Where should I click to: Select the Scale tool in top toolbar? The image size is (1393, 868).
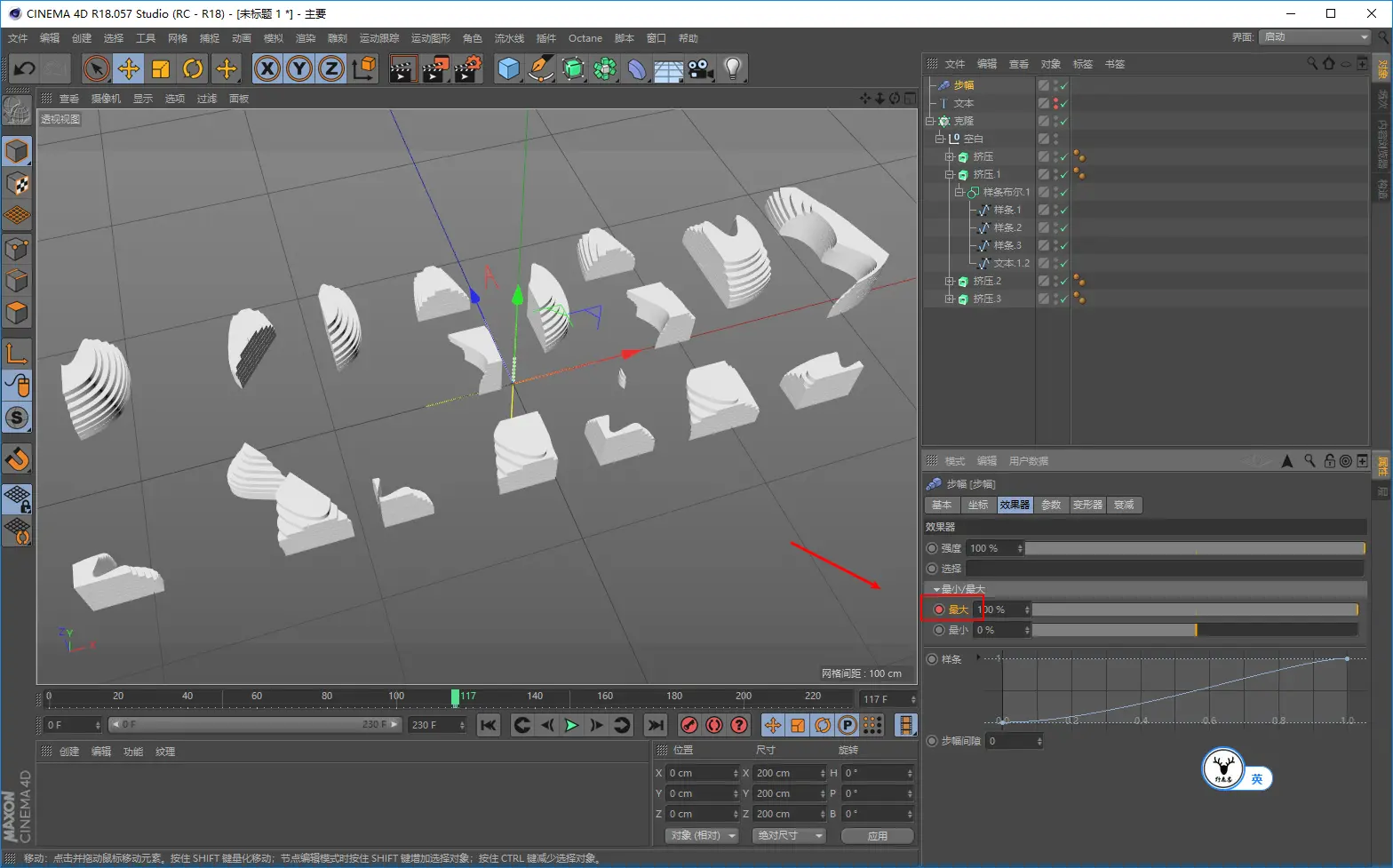(x=161, y=68)
